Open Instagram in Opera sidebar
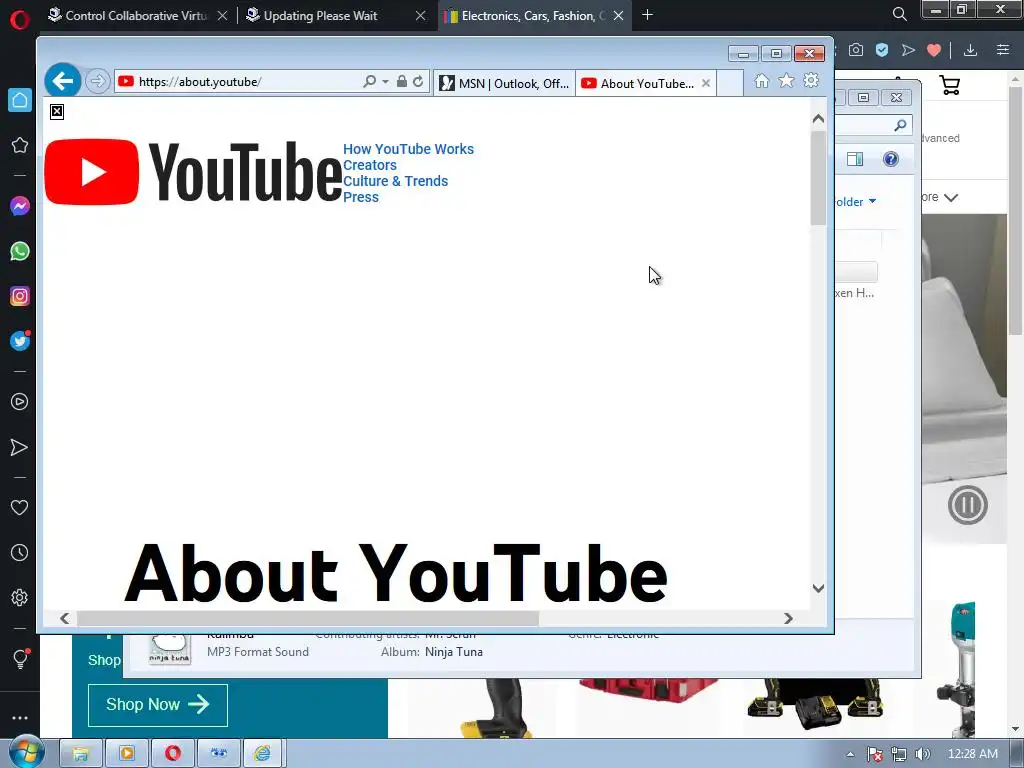Viewport: 1024px width, 768px height. pos(20,296)
